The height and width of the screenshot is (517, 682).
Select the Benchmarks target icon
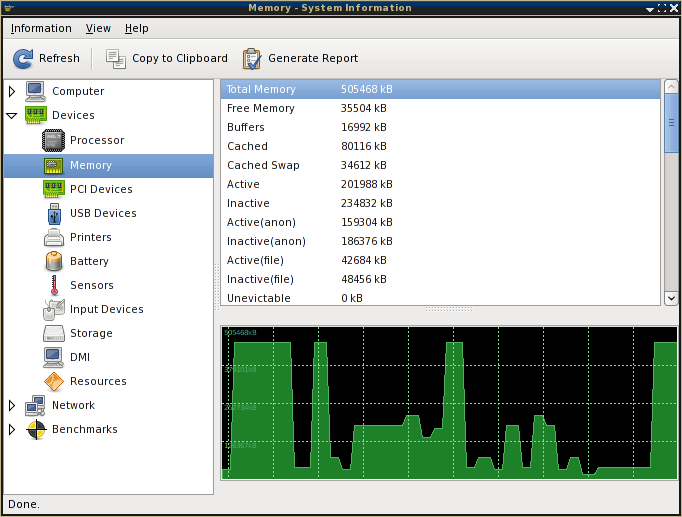36,430
